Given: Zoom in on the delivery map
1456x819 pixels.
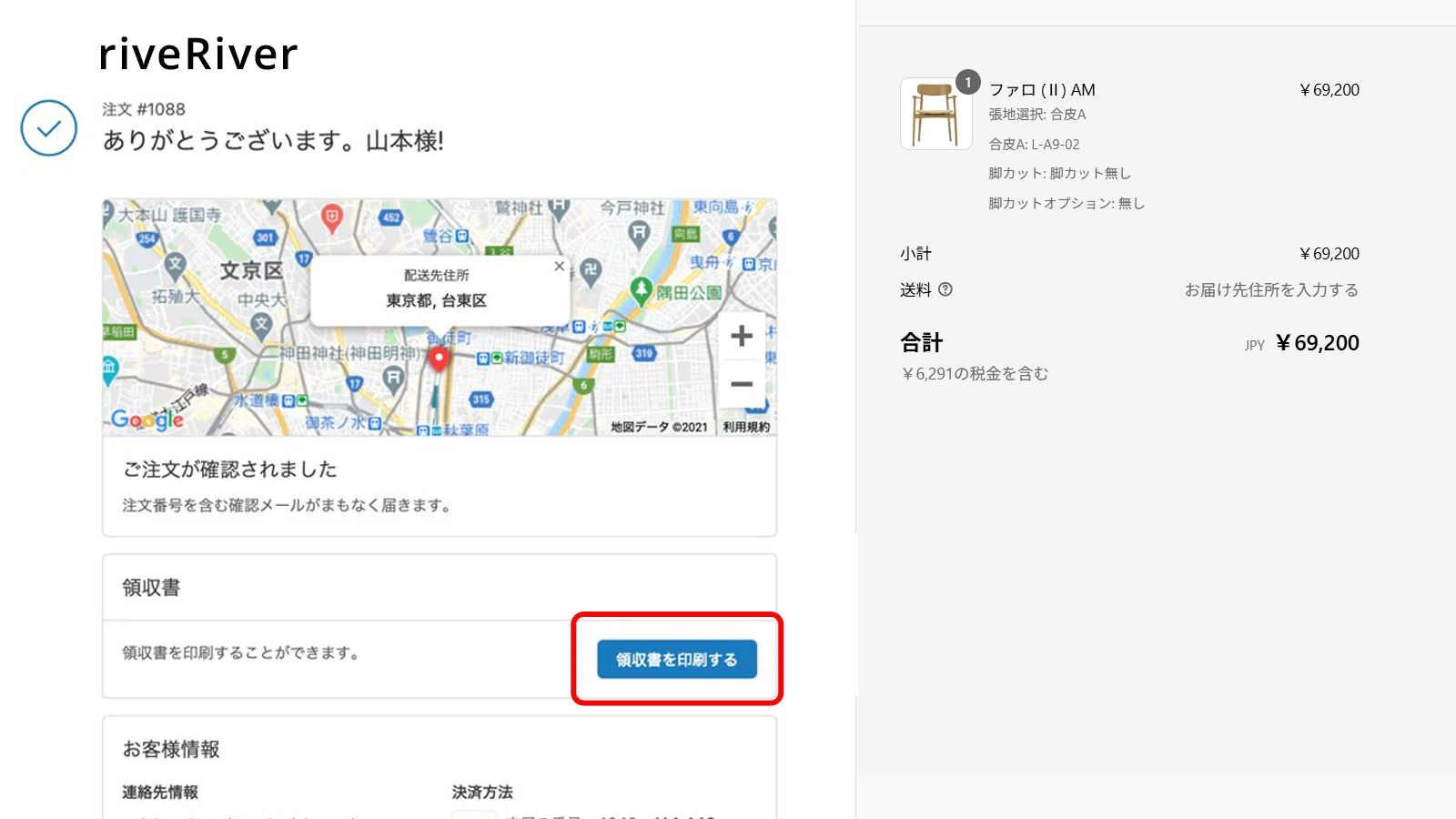Looking at the screenshot, I should pos(742,336).
